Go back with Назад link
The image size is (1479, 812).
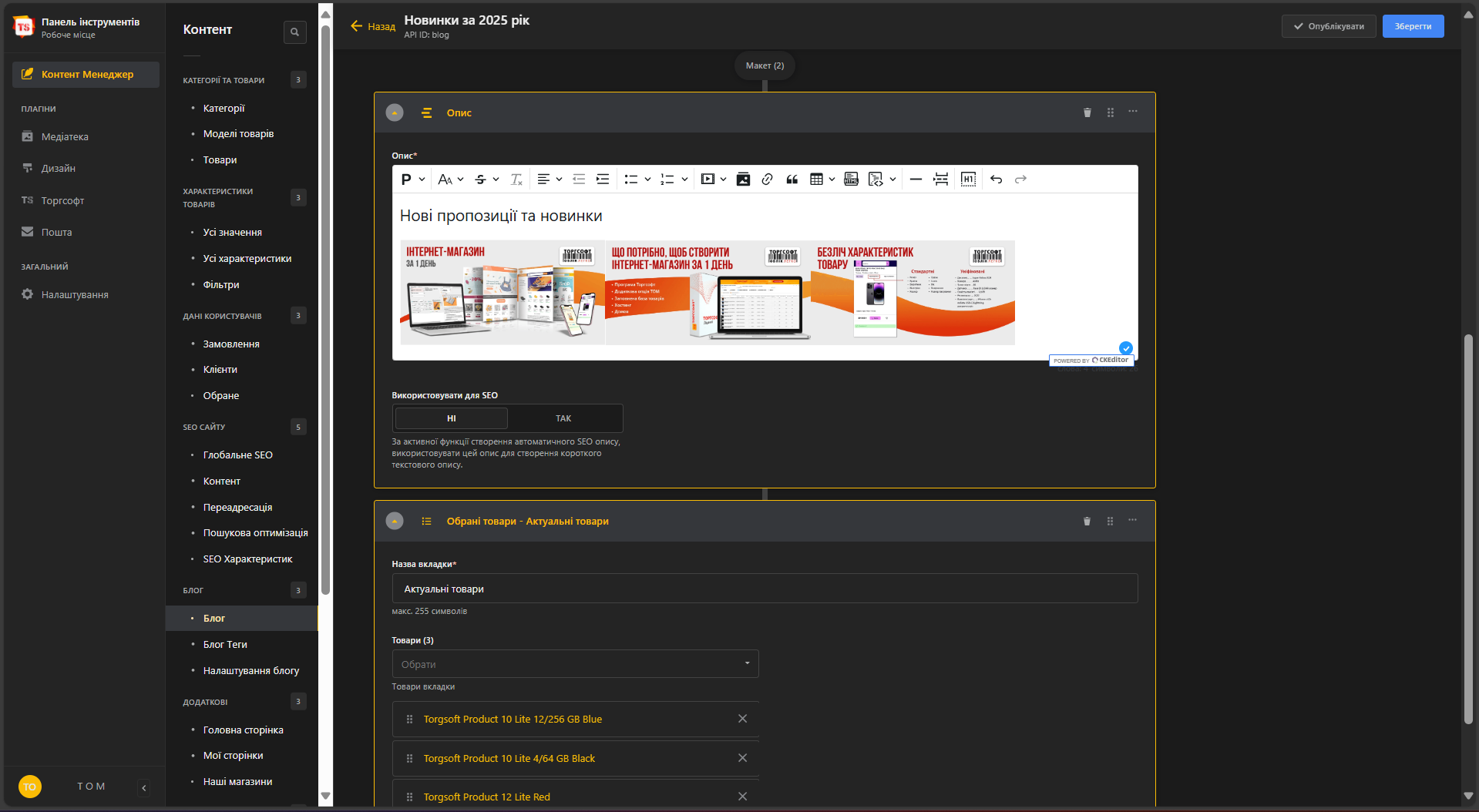point(373,26)
